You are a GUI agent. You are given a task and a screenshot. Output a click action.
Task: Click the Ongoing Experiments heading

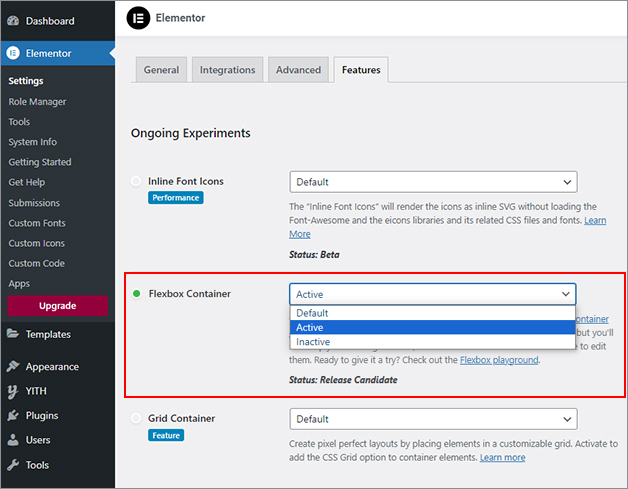click(x=191, y=133)
